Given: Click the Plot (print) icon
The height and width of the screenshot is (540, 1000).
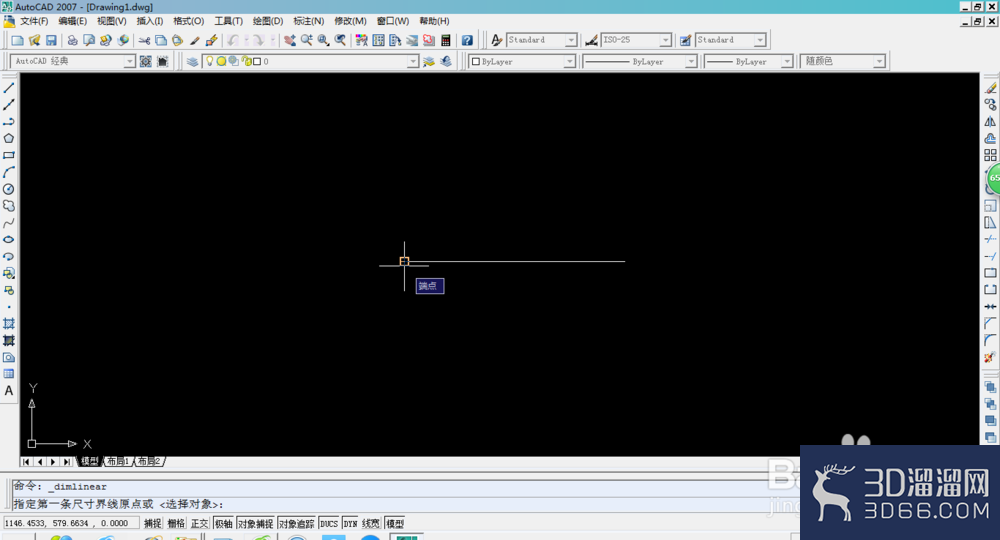Looking at the screenshot, I should 72,40.
